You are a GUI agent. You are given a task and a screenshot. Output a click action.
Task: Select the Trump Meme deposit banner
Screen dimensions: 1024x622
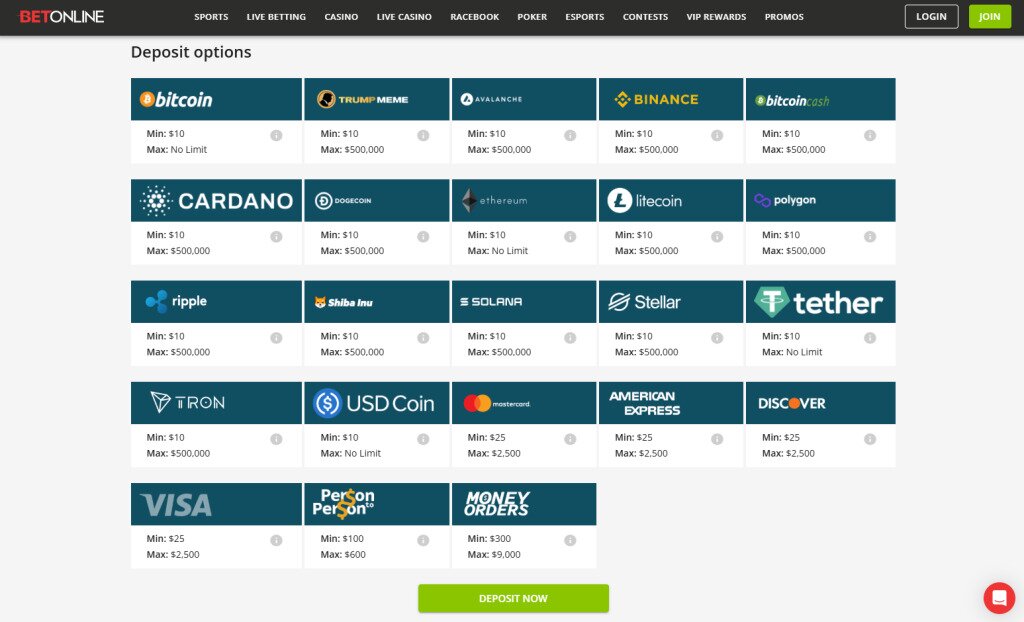377,99
